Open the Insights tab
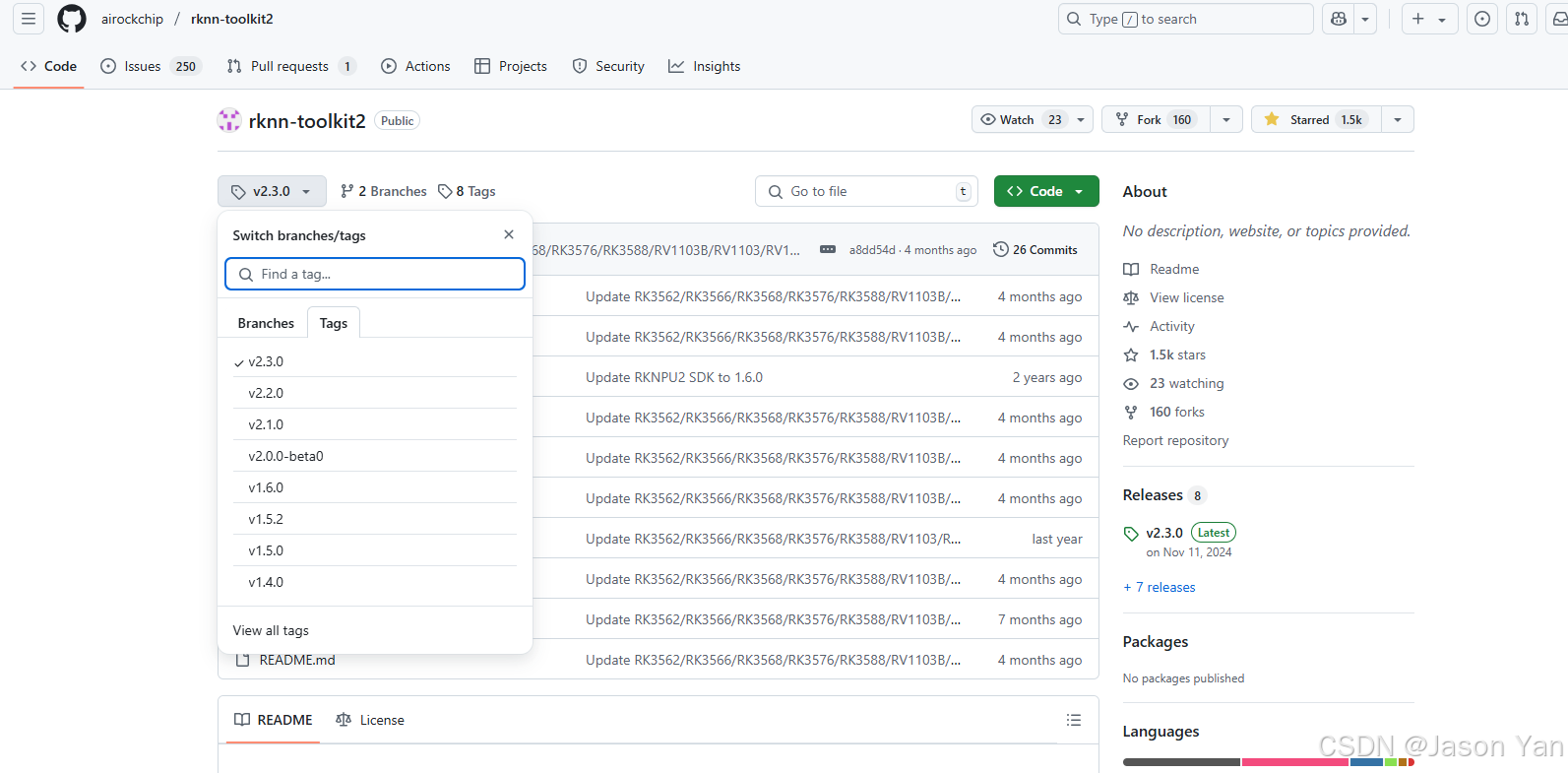1568x773 pixels. click(704, 66)
